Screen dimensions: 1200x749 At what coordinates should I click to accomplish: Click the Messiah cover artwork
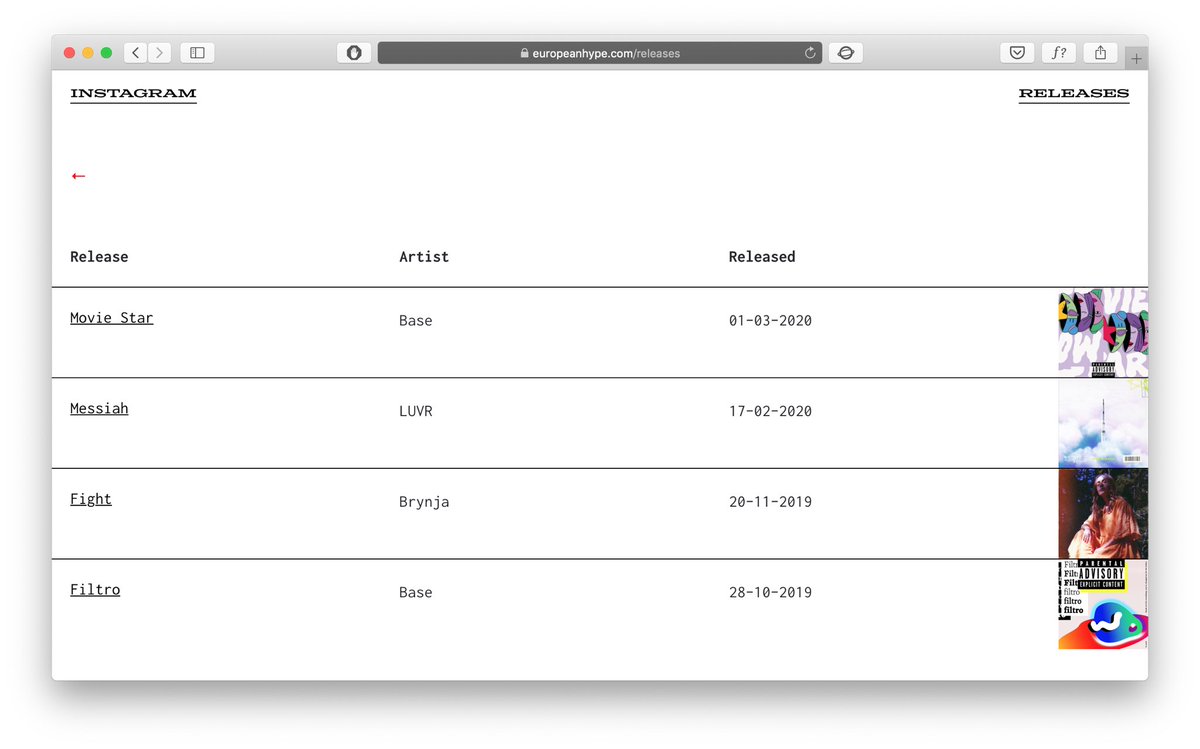(1103, 423)
